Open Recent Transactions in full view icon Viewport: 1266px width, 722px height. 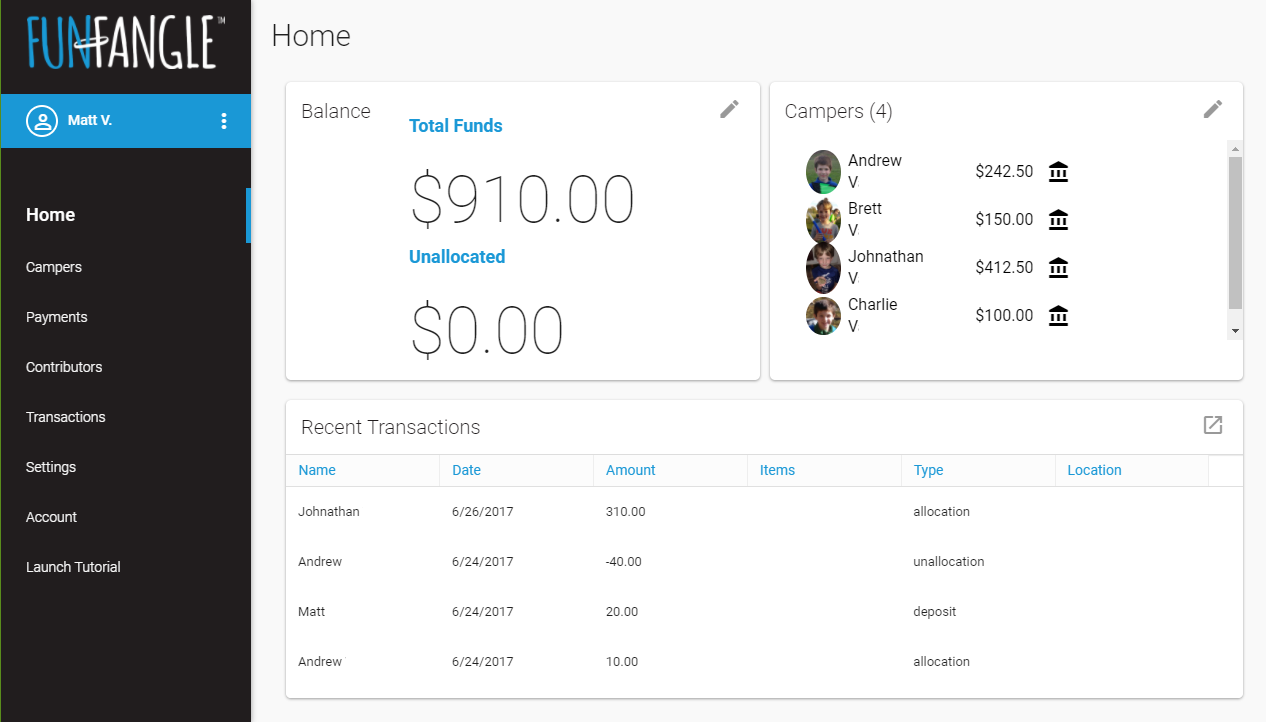coord(1212,425)
